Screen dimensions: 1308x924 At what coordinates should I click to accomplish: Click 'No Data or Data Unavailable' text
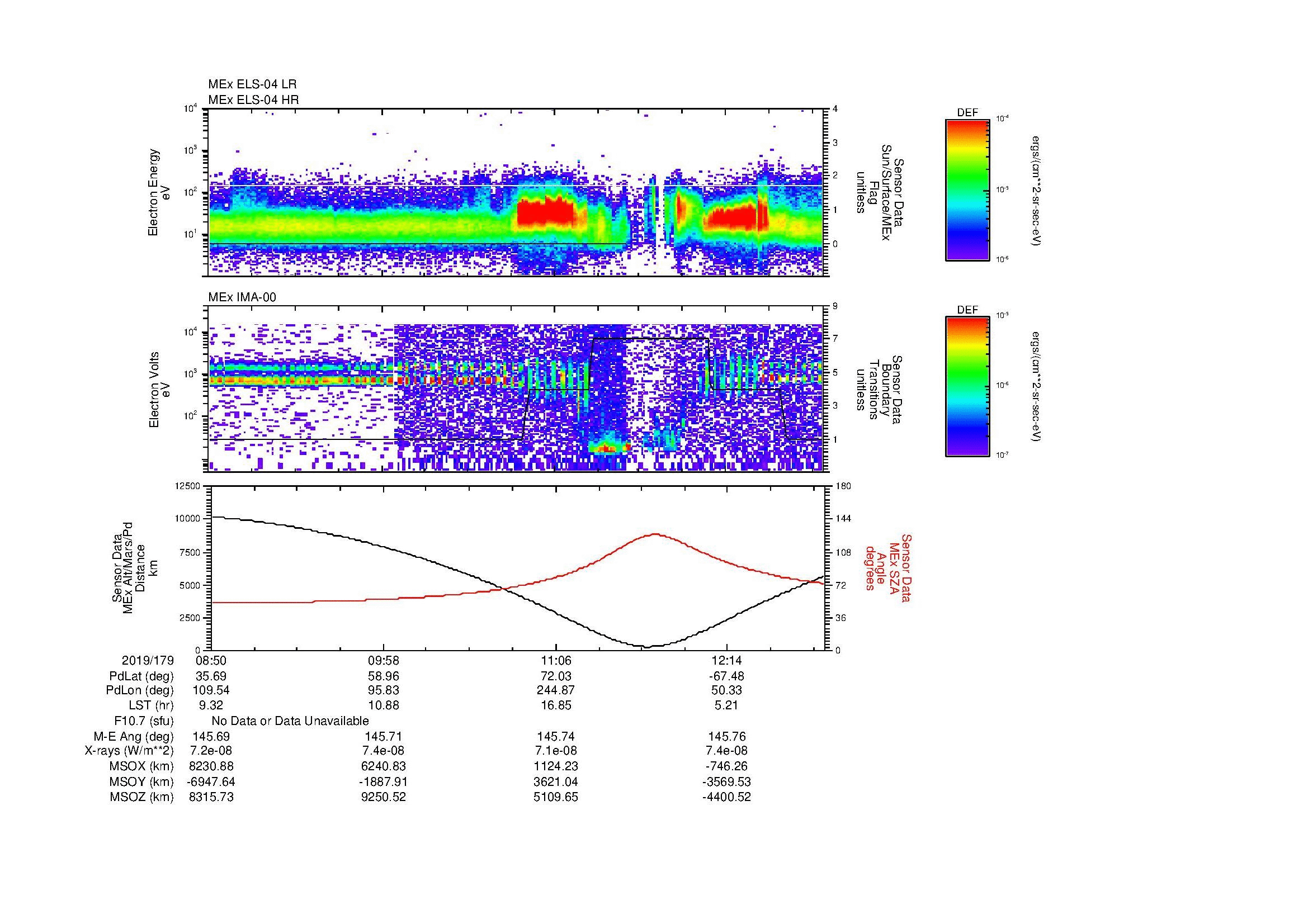pyautogui.click(x=290, y=721)
